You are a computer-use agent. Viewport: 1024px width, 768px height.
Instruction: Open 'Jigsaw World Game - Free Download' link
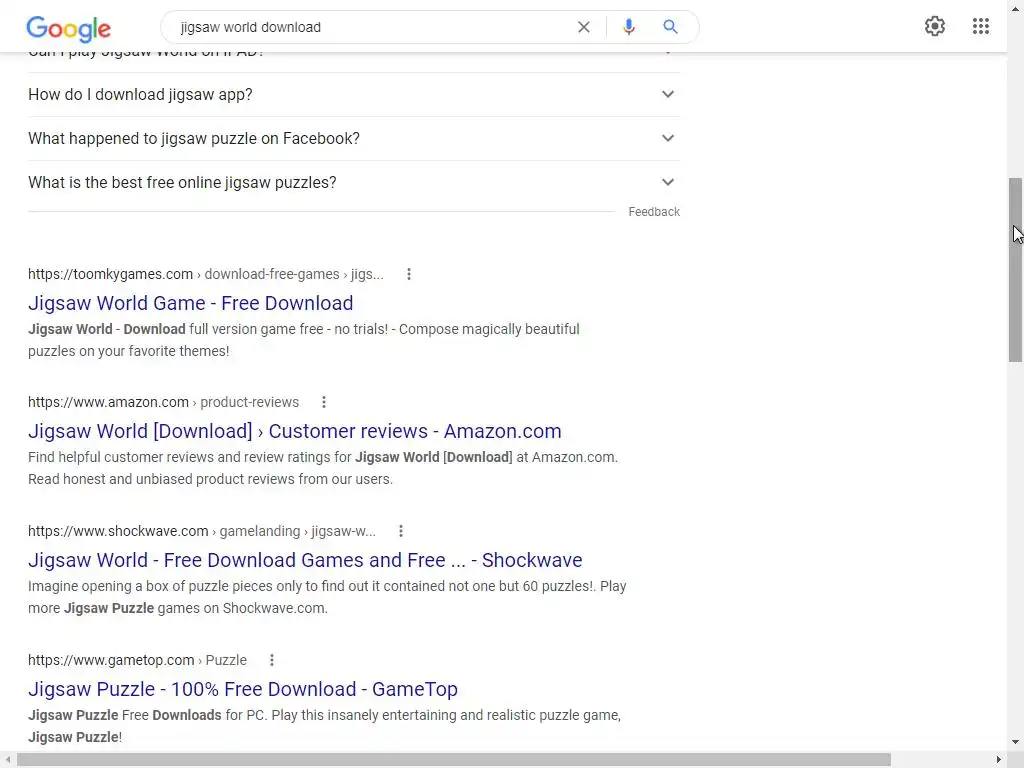[x=191, y=303]
